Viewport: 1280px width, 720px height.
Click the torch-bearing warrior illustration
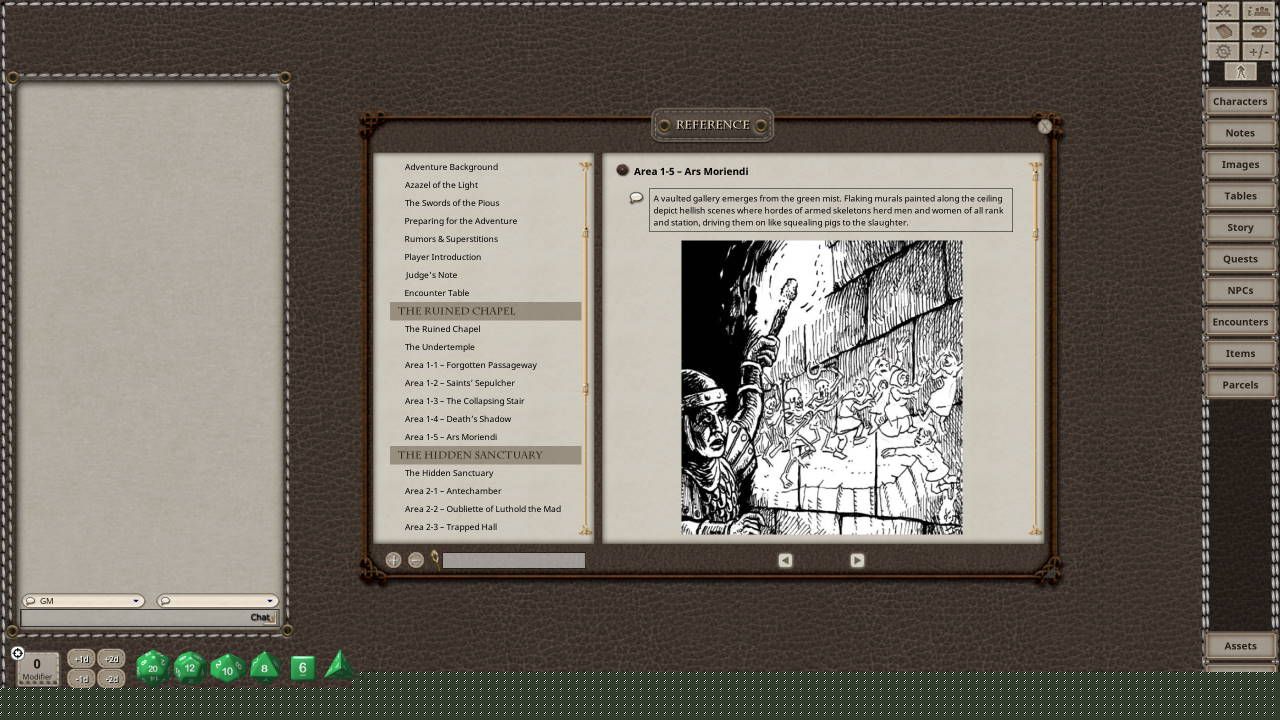[822, 387]
